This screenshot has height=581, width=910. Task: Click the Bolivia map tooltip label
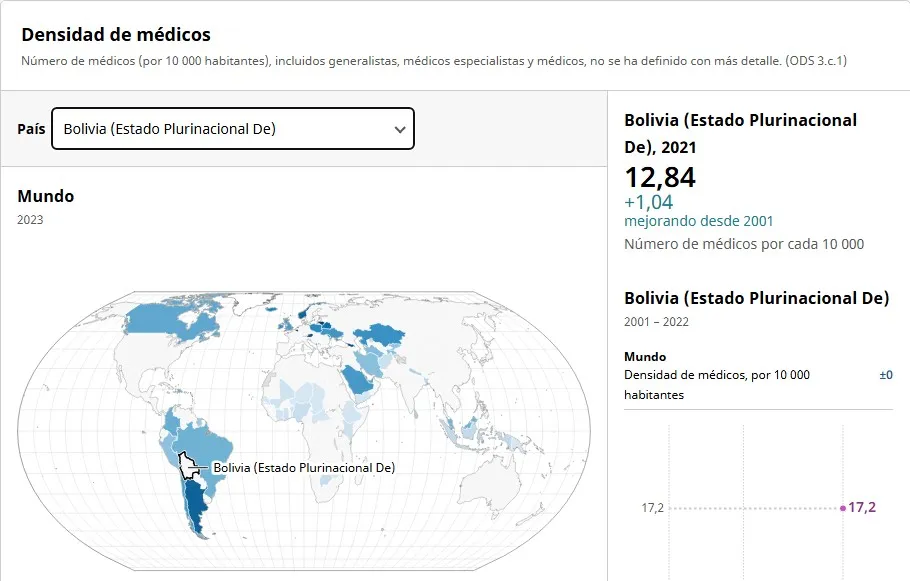(304, 467)
